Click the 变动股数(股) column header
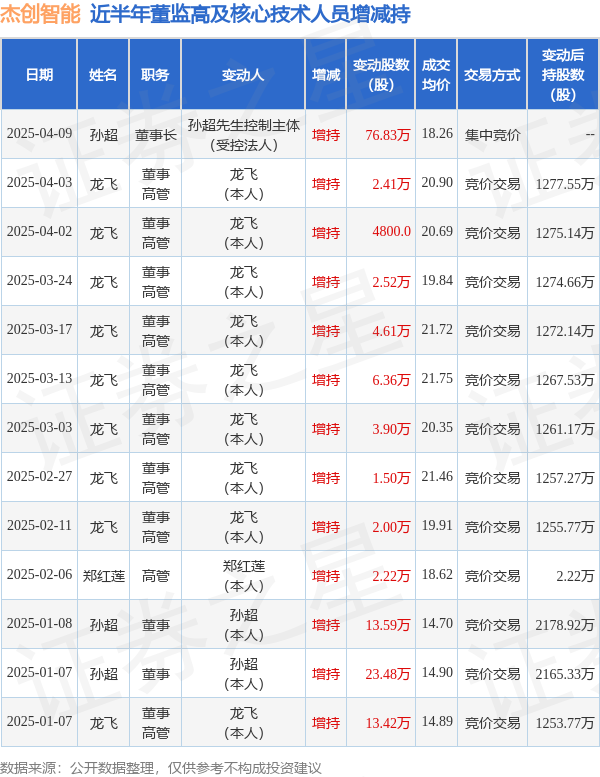Image resolution: width=600 pixels, height=777 pixels. pyautogui.click(x=381, y=75)
